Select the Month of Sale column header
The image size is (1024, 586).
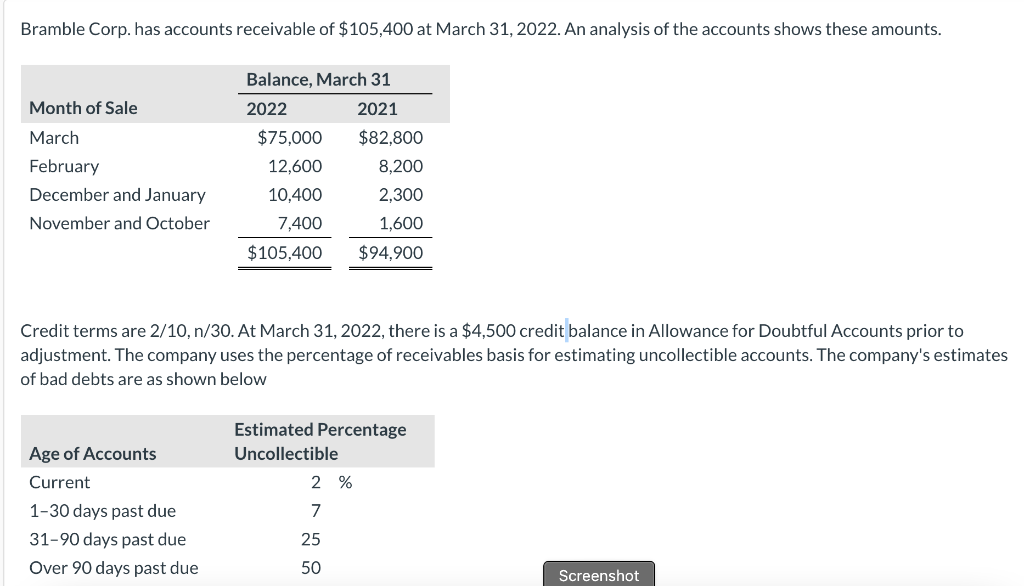(x=84, y=108)
